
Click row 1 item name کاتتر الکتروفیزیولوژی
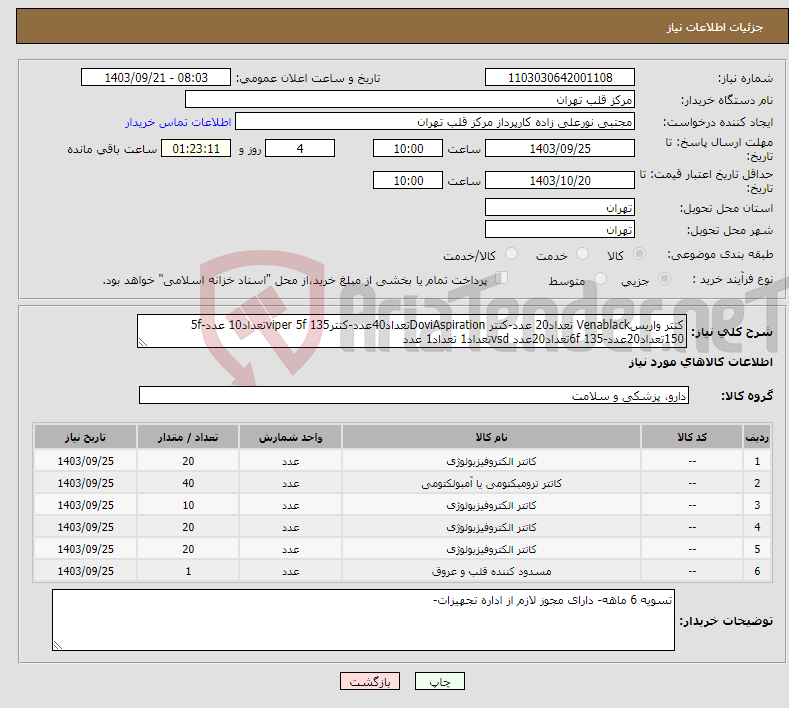coord(491,461)
